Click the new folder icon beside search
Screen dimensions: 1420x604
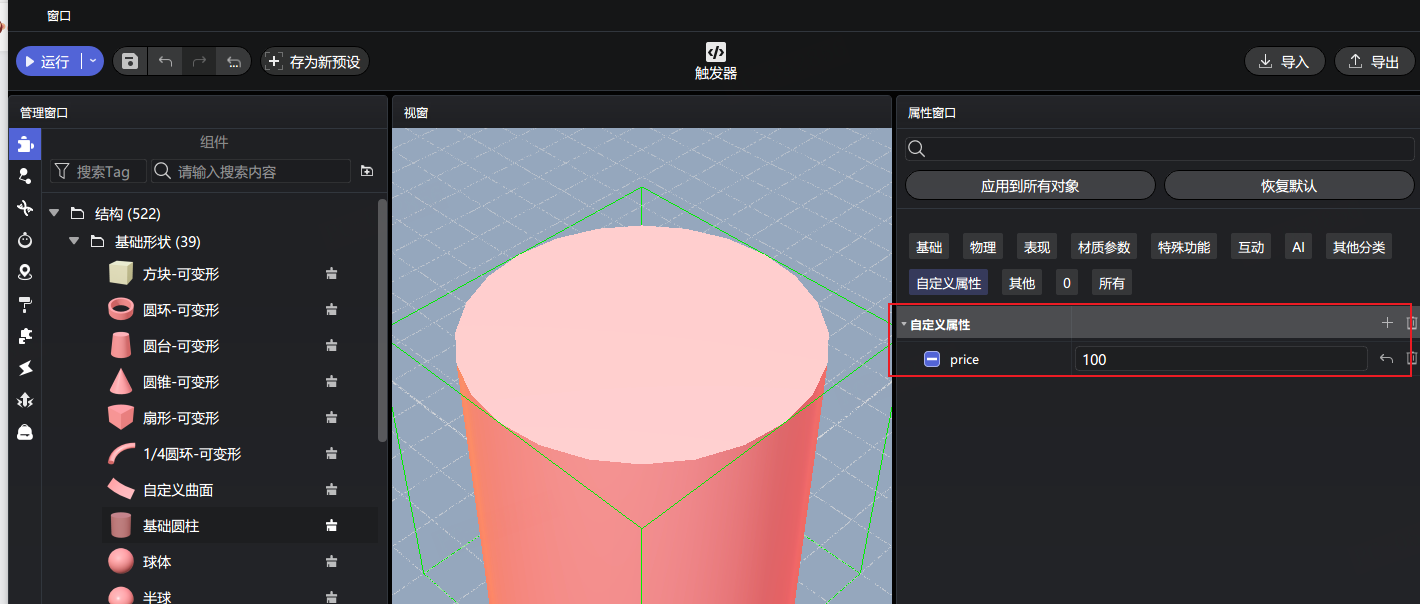[367, 171]
